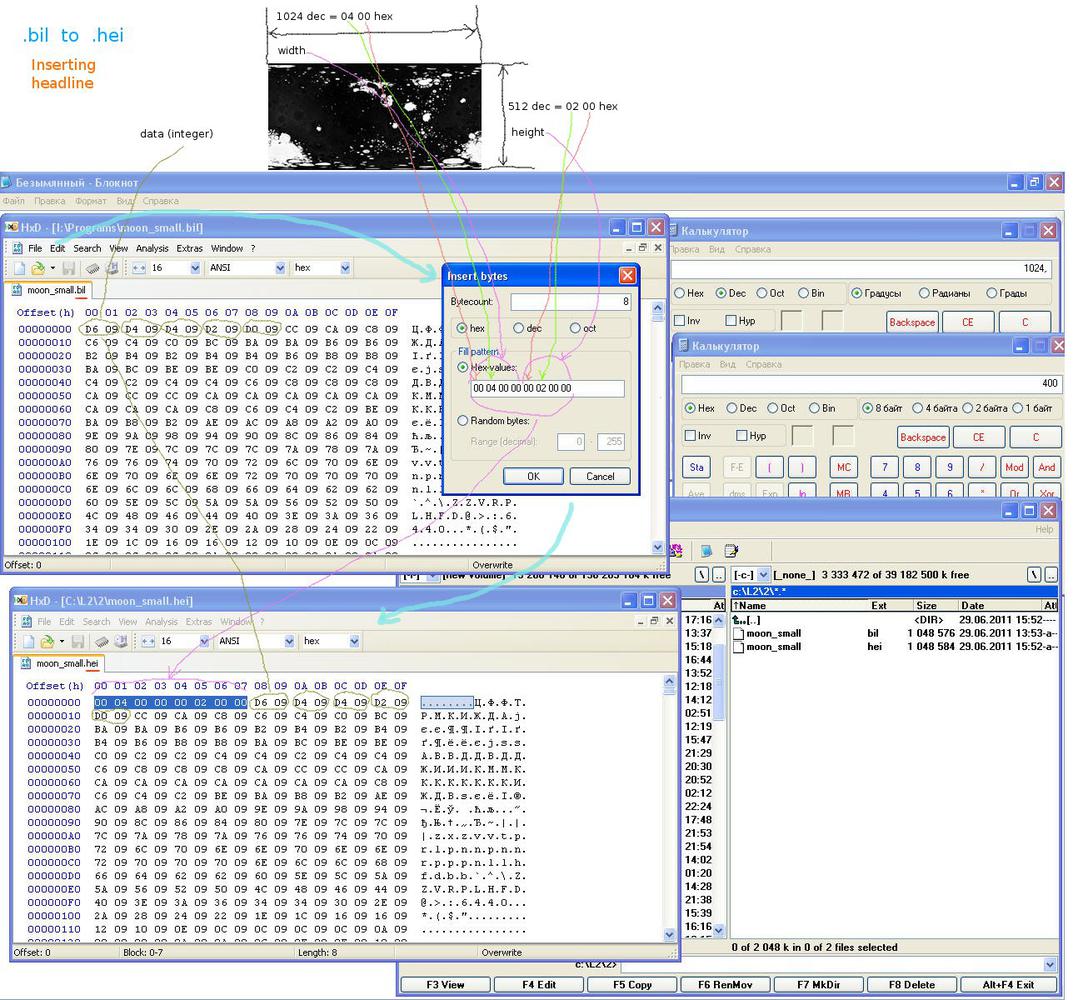This screenshot has height=1000, width=1083.
Task: Click Open RAM icon in moon_small.bil HxD toolbar
Action: [x=93, y=268]
